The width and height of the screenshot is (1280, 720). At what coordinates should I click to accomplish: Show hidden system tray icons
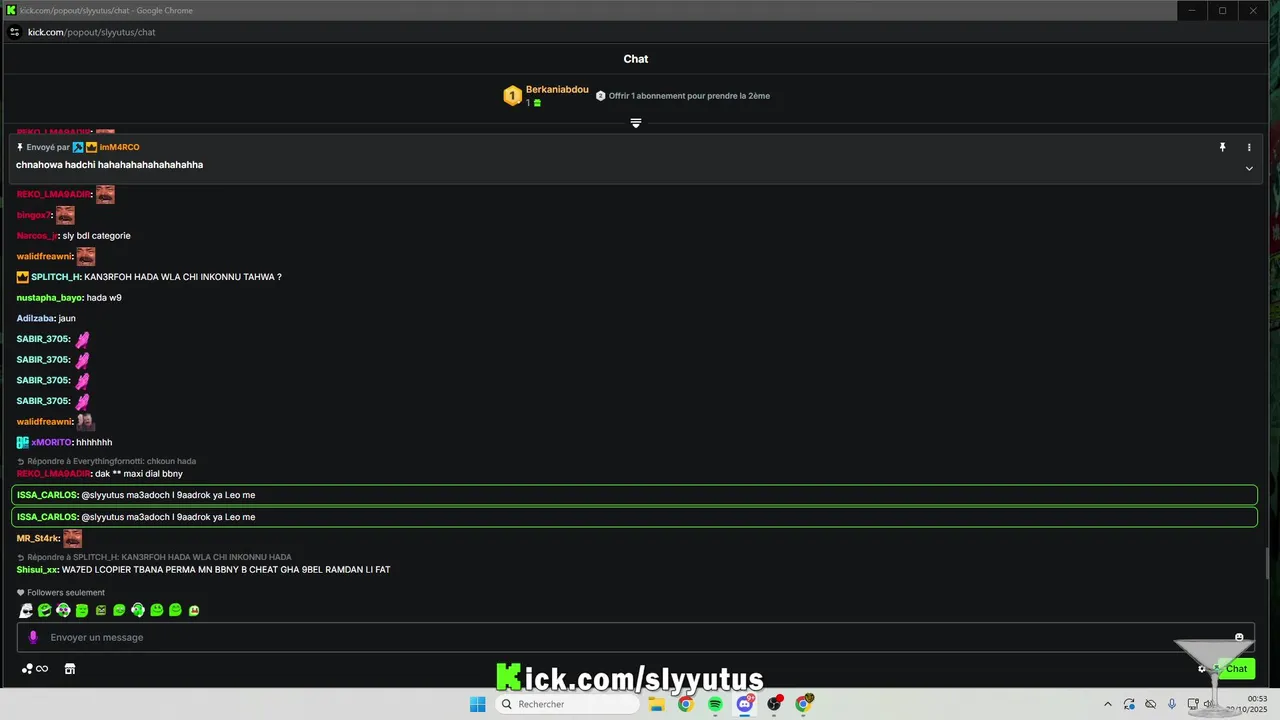1107,704
